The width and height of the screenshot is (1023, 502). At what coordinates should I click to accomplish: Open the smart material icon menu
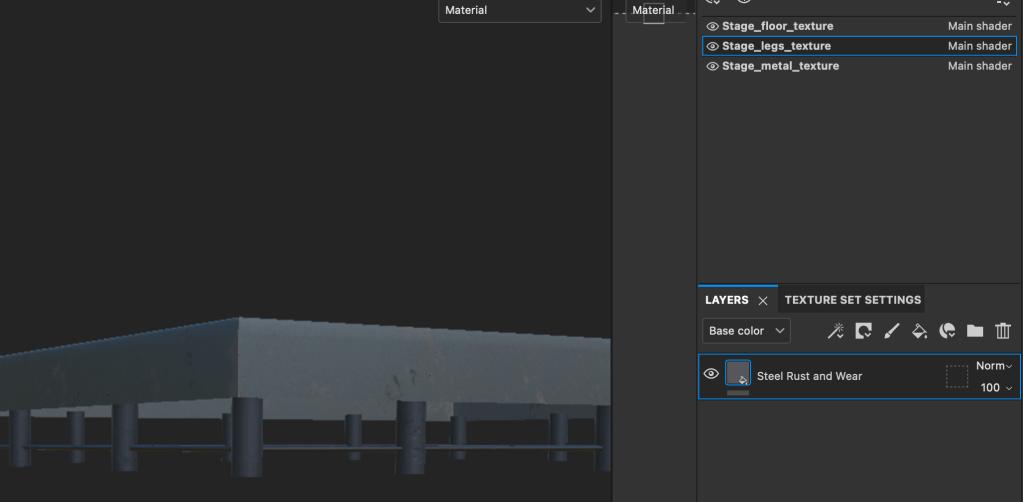pyautogui.click(x=948, y=331)
